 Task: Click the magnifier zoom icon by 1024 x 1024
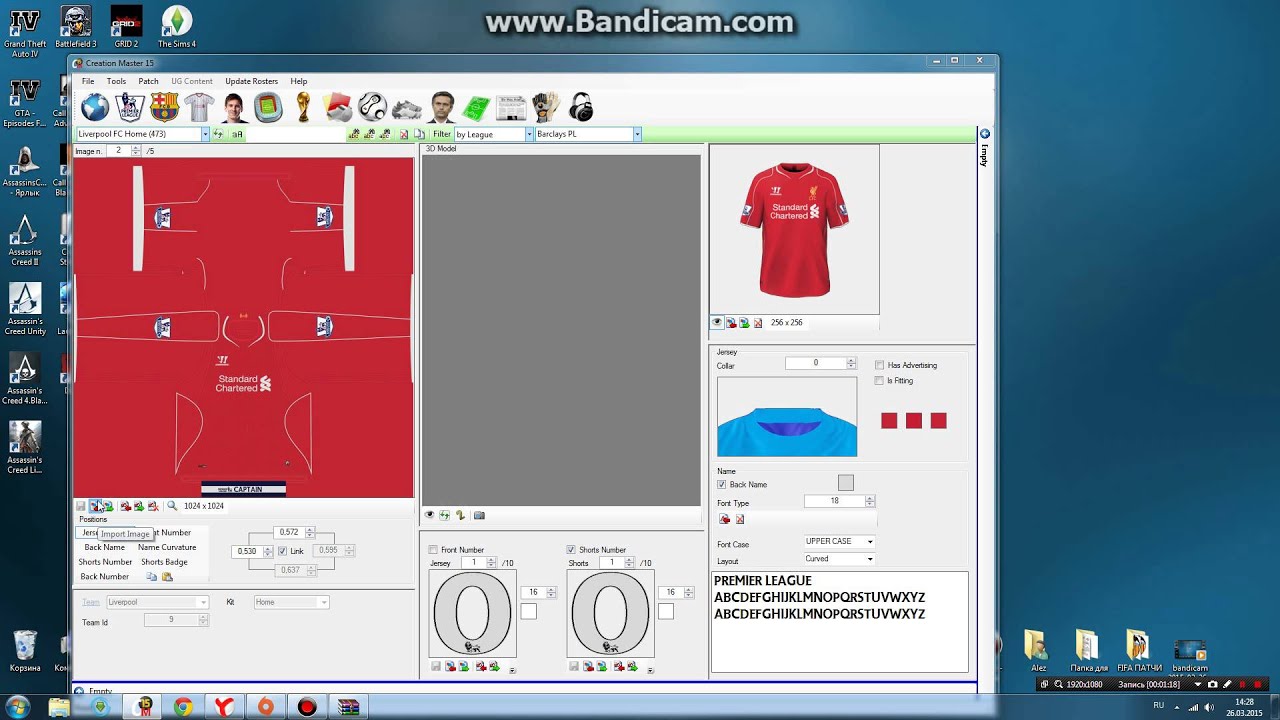click(x=172, y=506)
